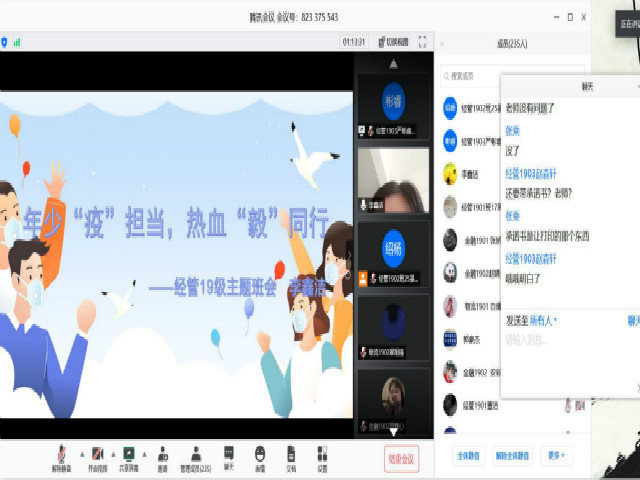
Task: Select member with panda avatar
Action: point(472,273)
